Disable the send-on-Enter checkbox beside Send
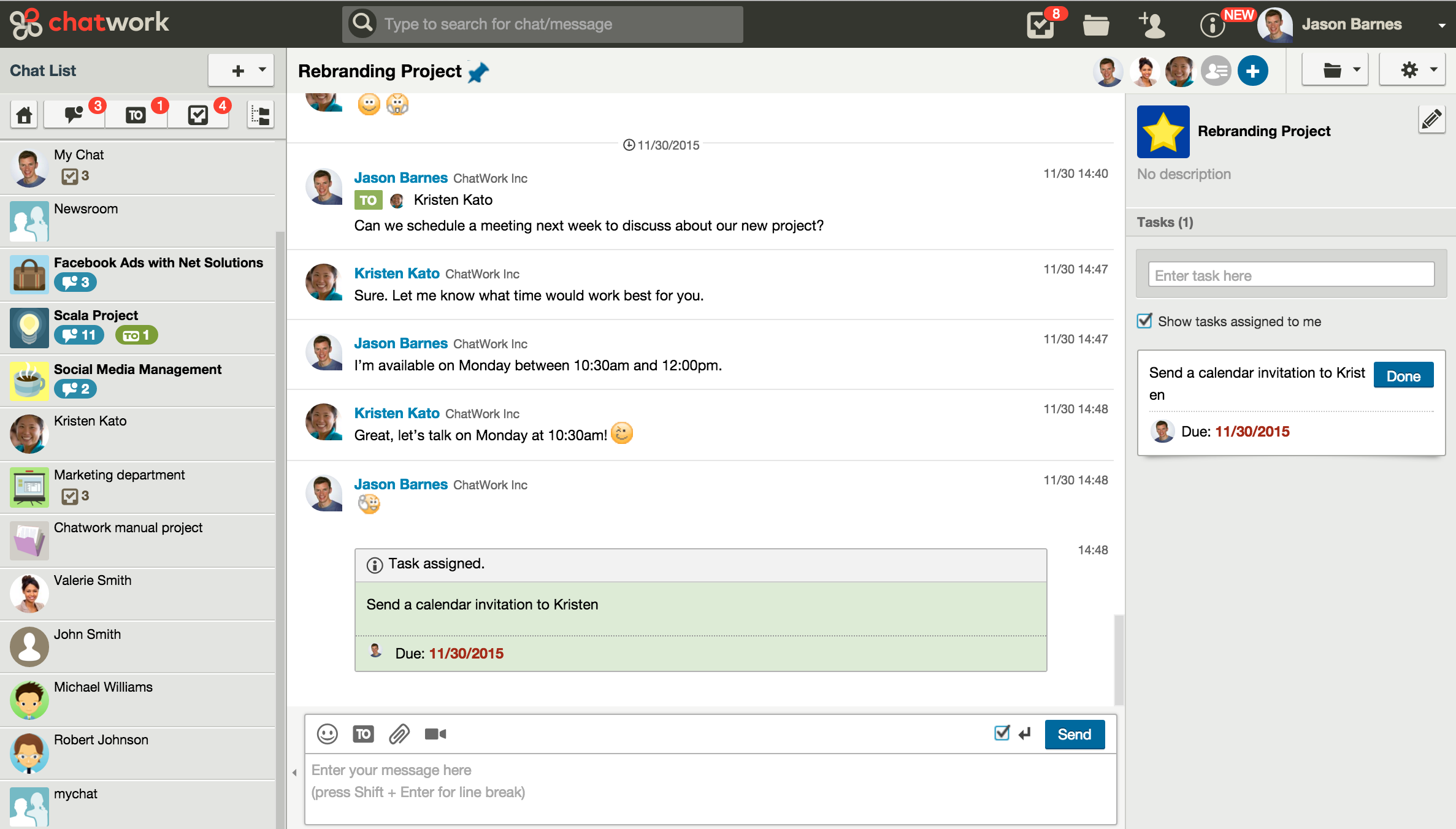 point(1002,733)
